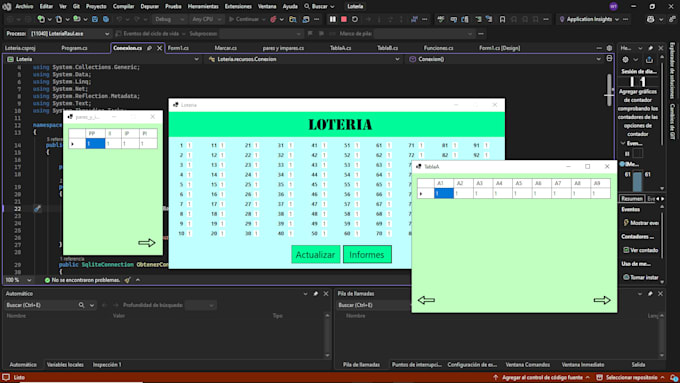Close the Automático panel
The height and width of the screenshot is (383, 680).
tap(326, 294)
